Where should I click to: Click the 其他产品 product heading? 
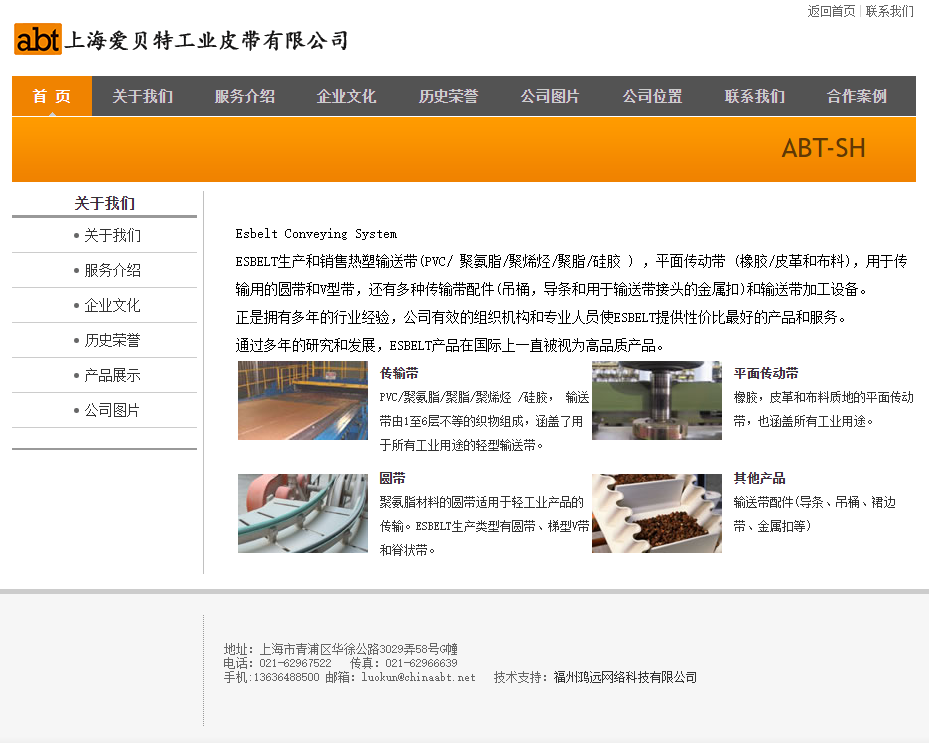coord(759,478)
